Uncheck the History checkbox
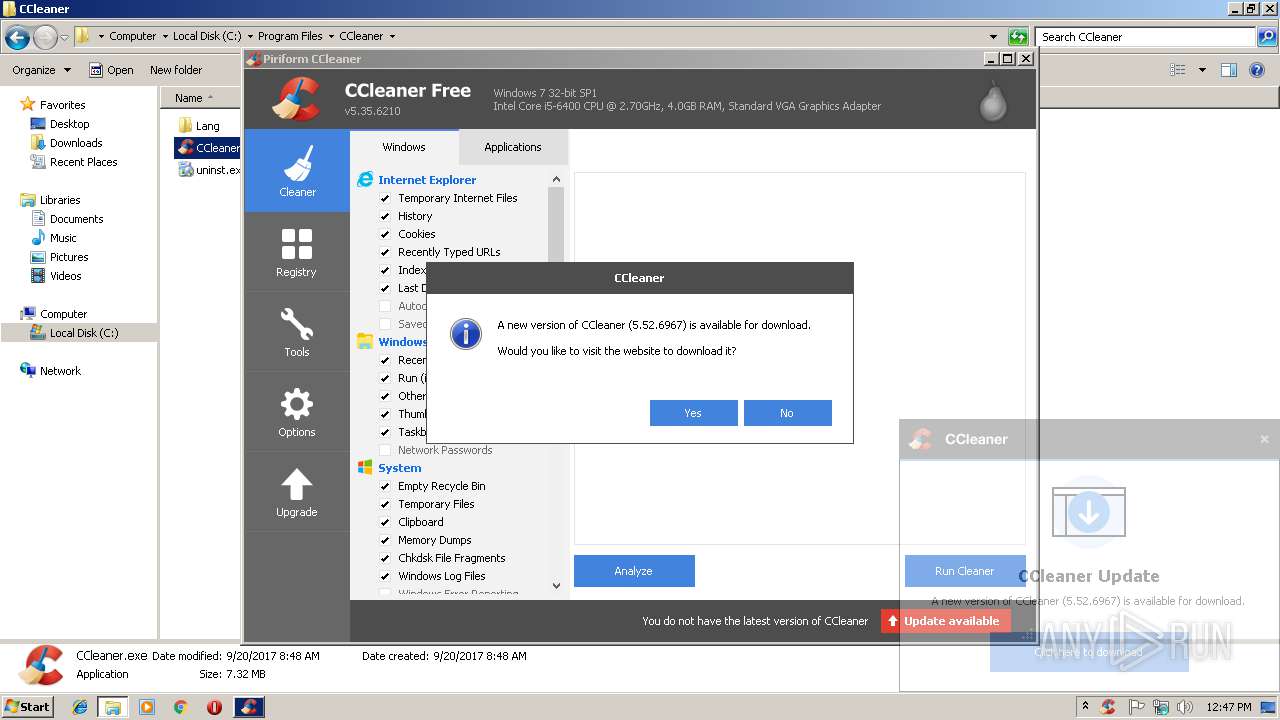Screen dimensions: 1280x720 pos(385,216)
